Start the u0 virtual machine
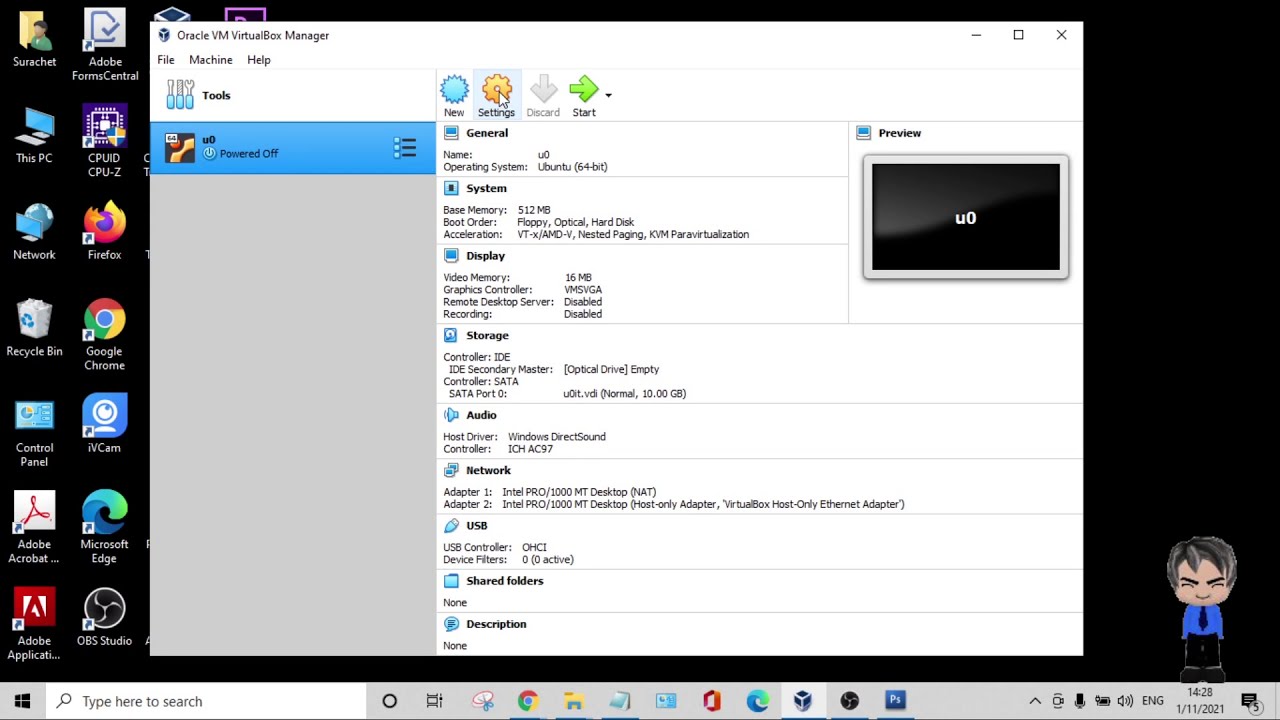The image size is (1280, 720). [x=584, y=96]
